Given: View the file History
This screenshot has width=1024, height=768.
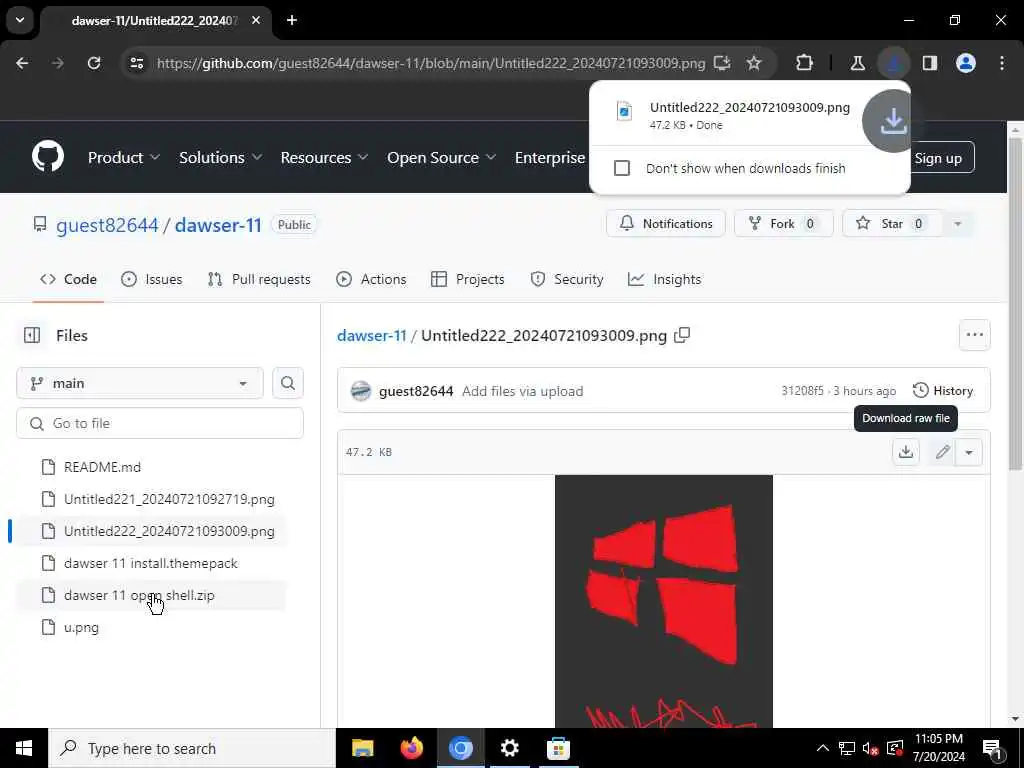Looking at the screenshot, I should tap(943, 391).
